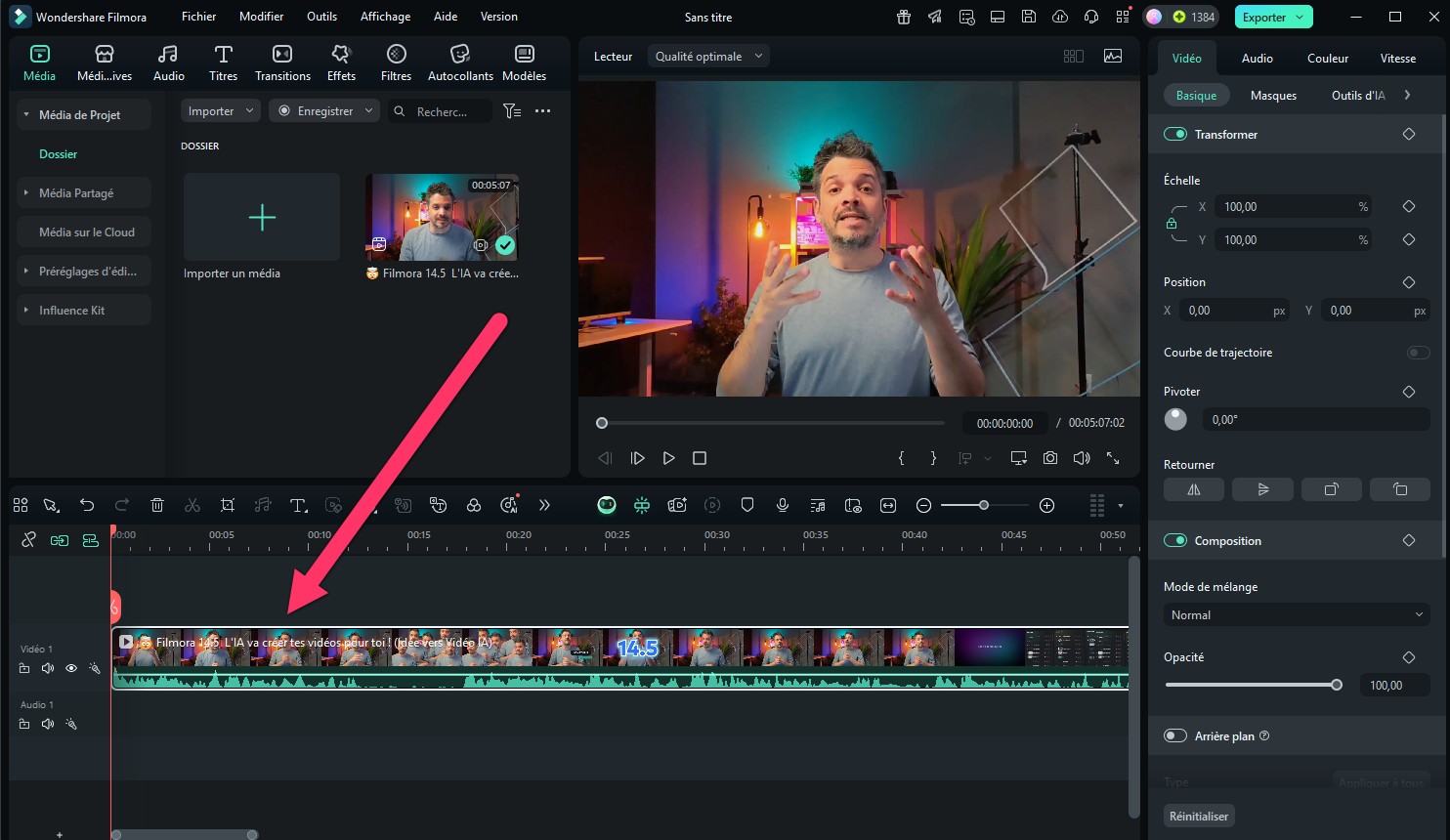Select the Filmora 14.5 media thumbnail
The height and width of the screenshot is (840, 1450).
(x=442, y=217)
